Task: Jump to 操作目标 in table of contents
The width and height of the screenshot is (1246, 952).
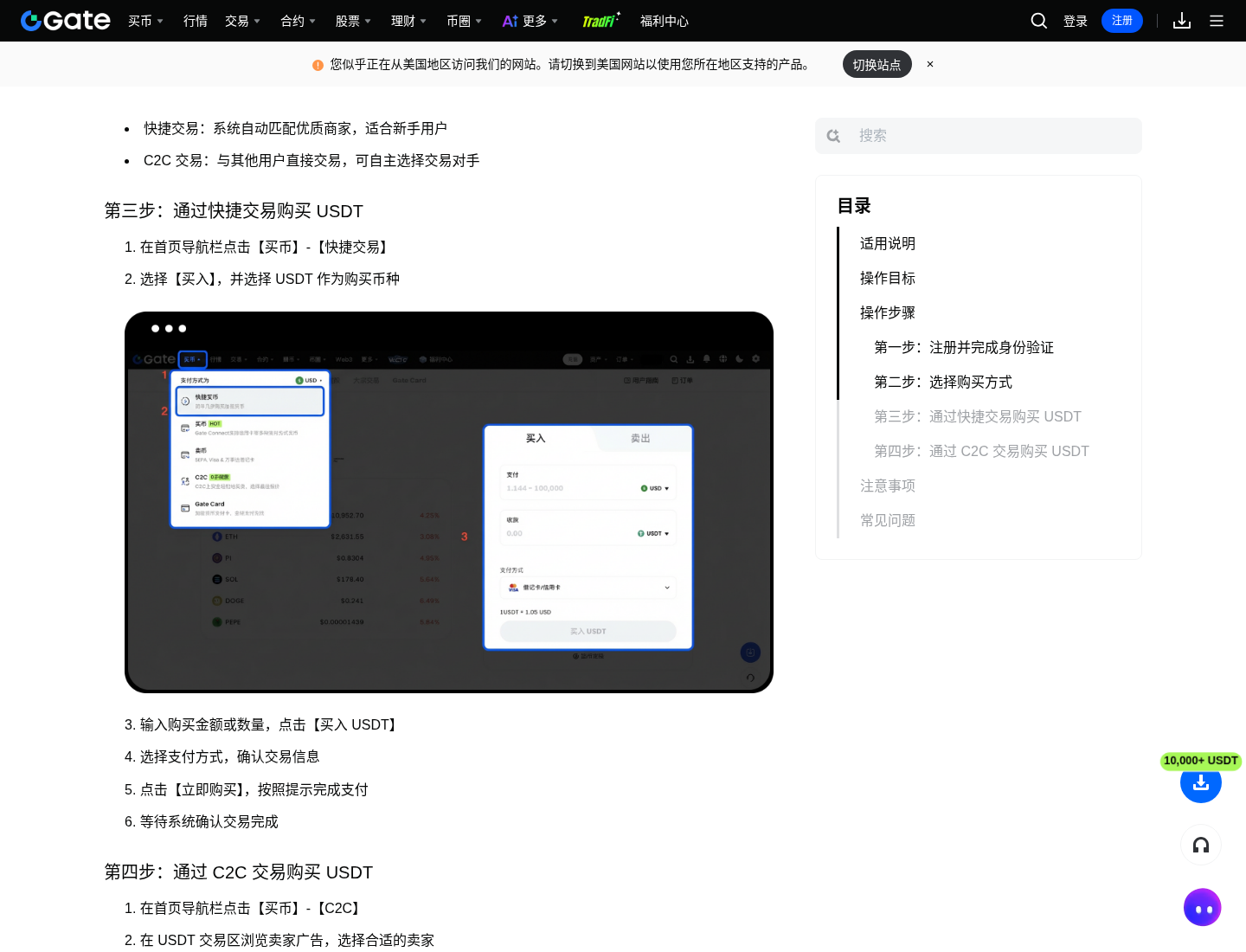Action: 888,279
